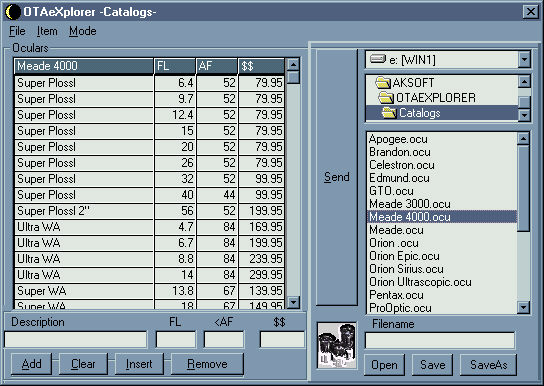Click the open Catalogs folder icon

pyautogui.click(x=389, y=113)
